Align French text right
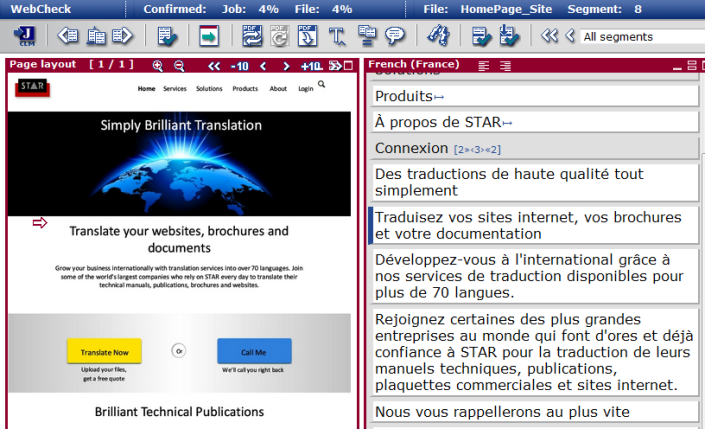The height and width of the screenshot is (429, 705). click(x=505, y=66)
